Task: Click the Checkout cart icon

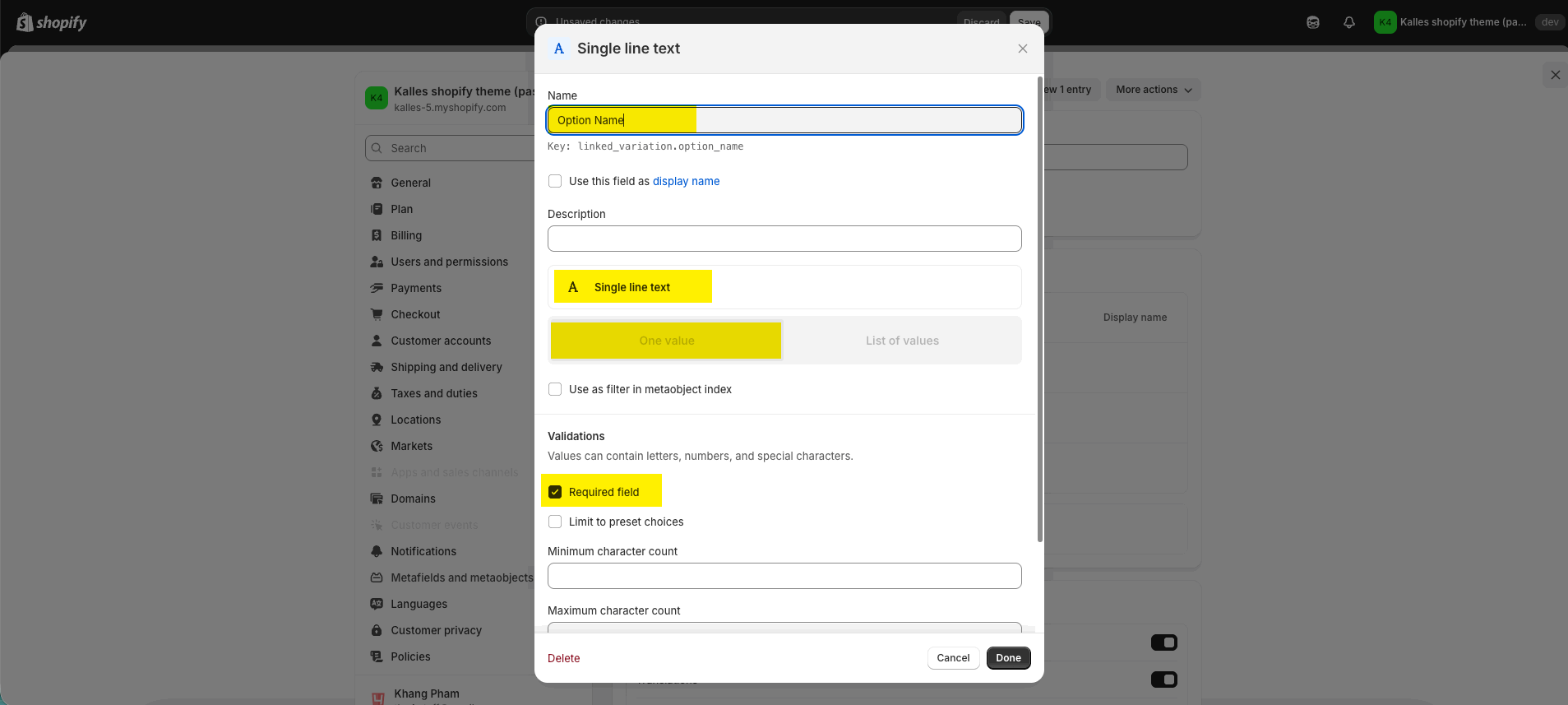Action: (377, 314)
